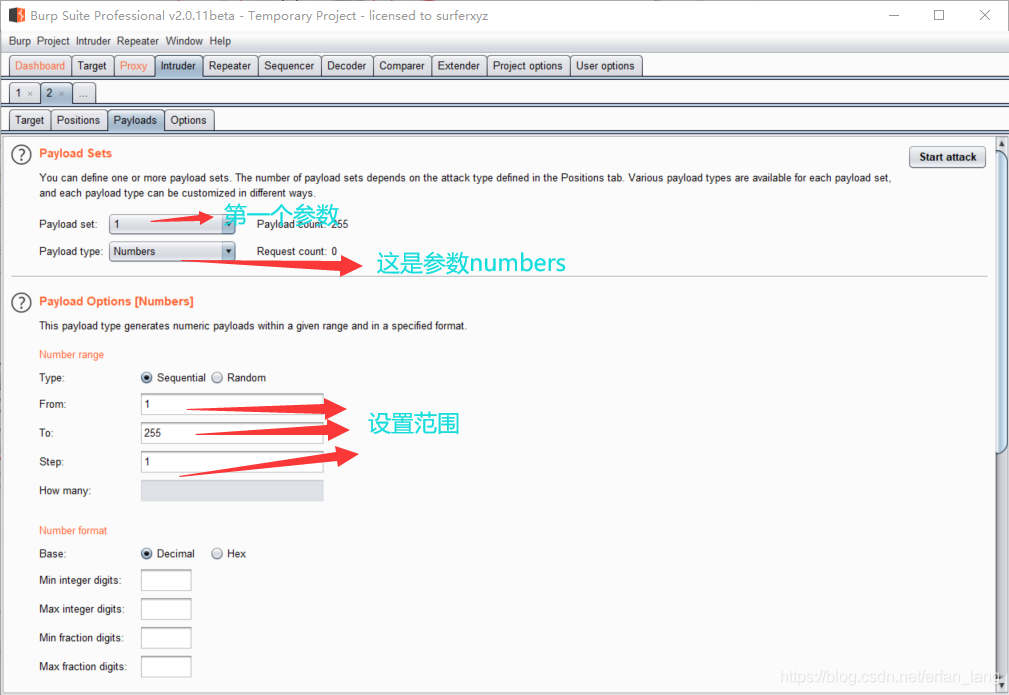1009x695 pixels.
Task: Click the To number field
Action: pyautogui.click(x=232, y=433)
